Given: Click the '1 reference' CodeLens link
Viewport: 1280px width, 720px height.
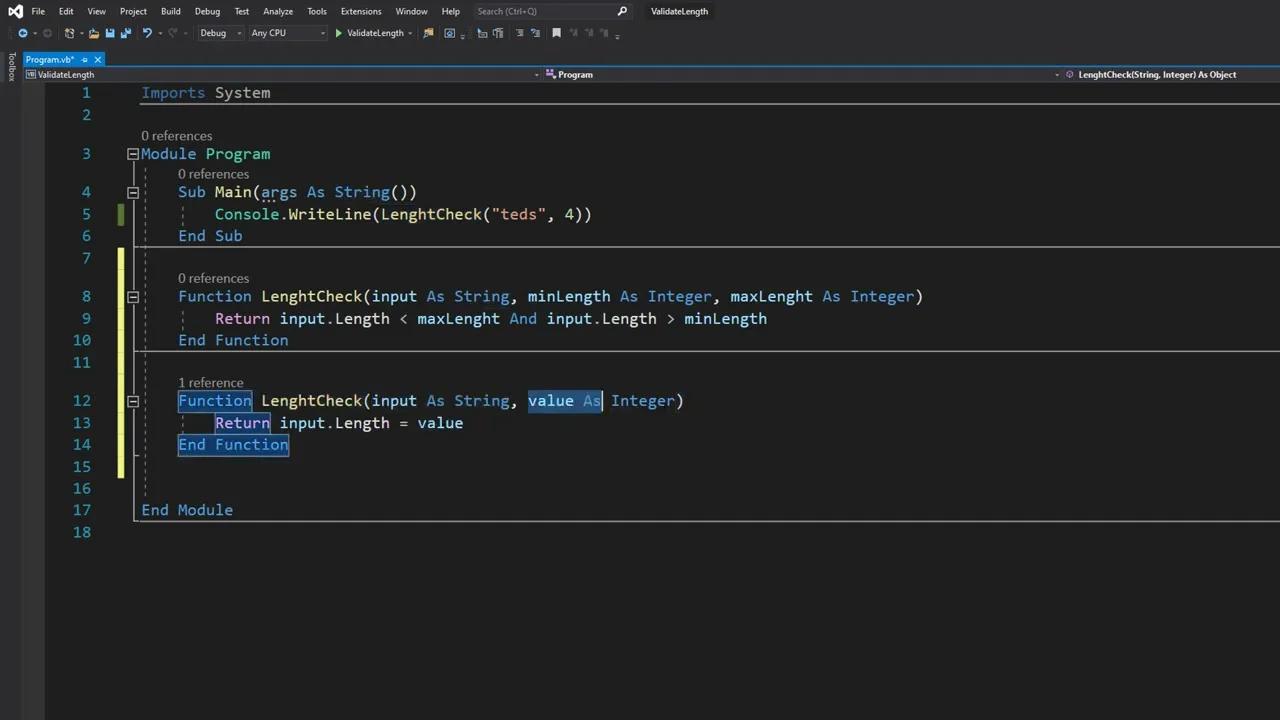Looking at the screenshot, I should pyautogui.click(x=210, y=383).
